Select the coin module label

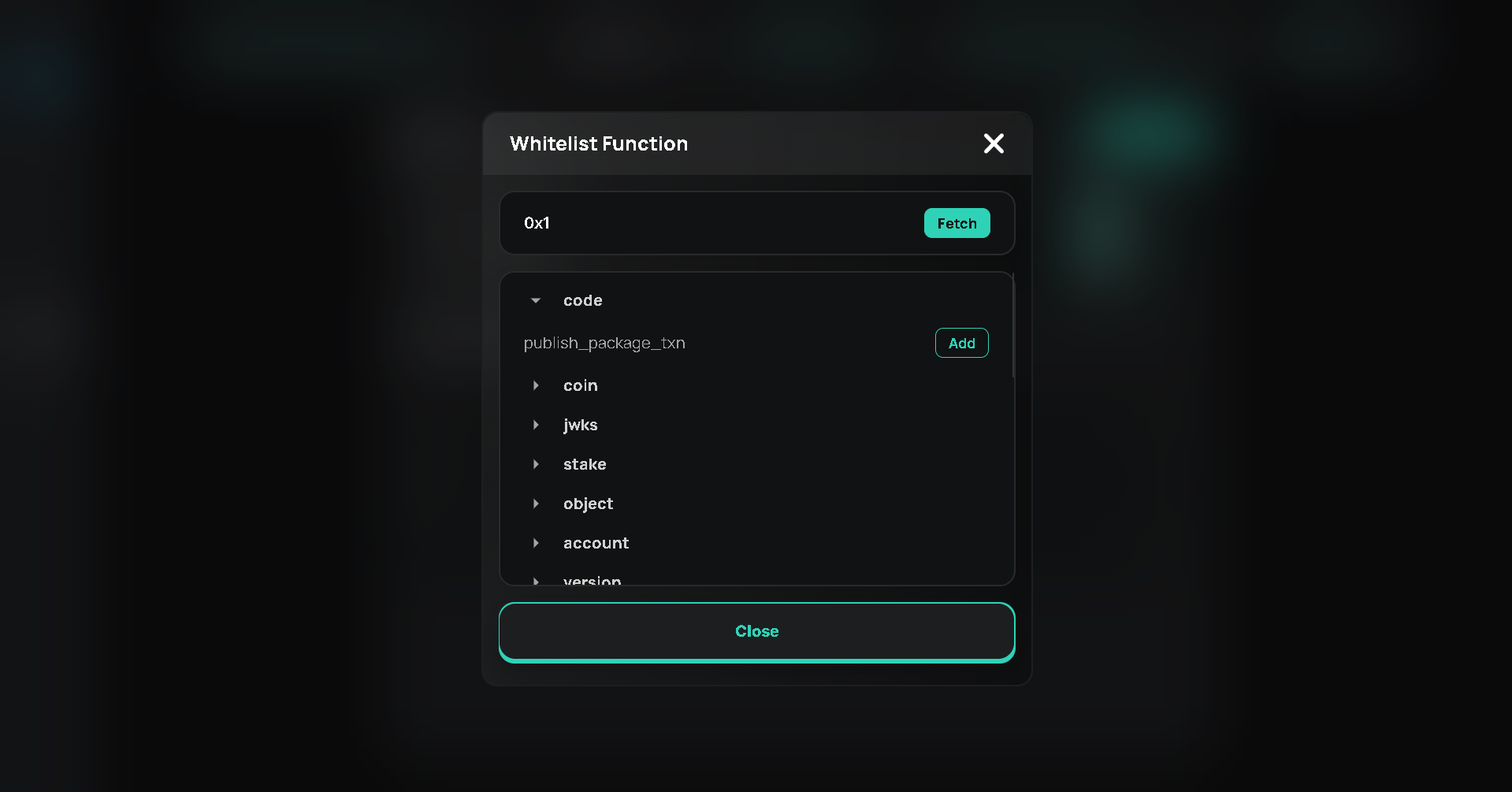(580, 385)
